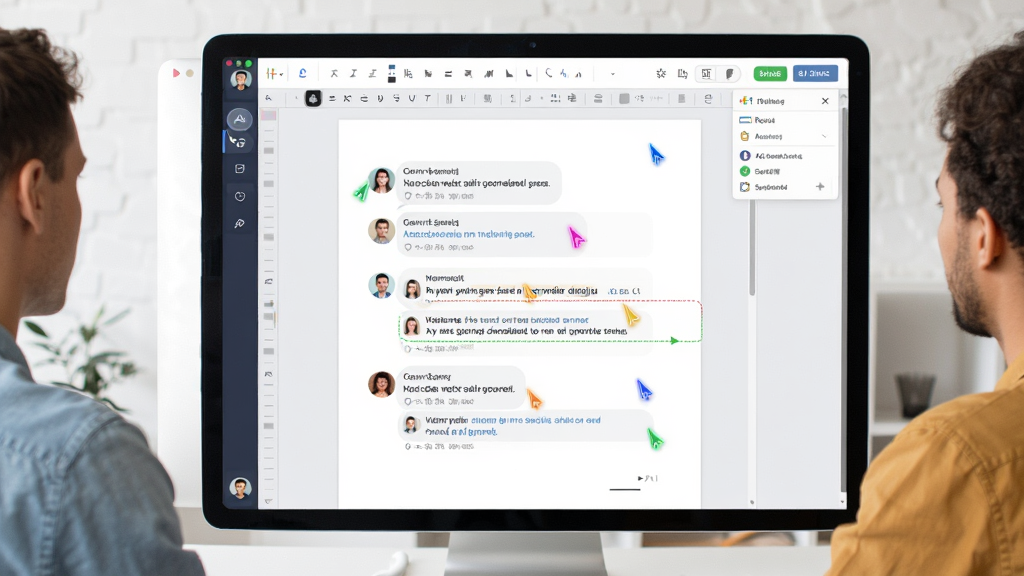Click the green button in the top toolbar
1024x576 pixels.
click(x=770, y=74)
